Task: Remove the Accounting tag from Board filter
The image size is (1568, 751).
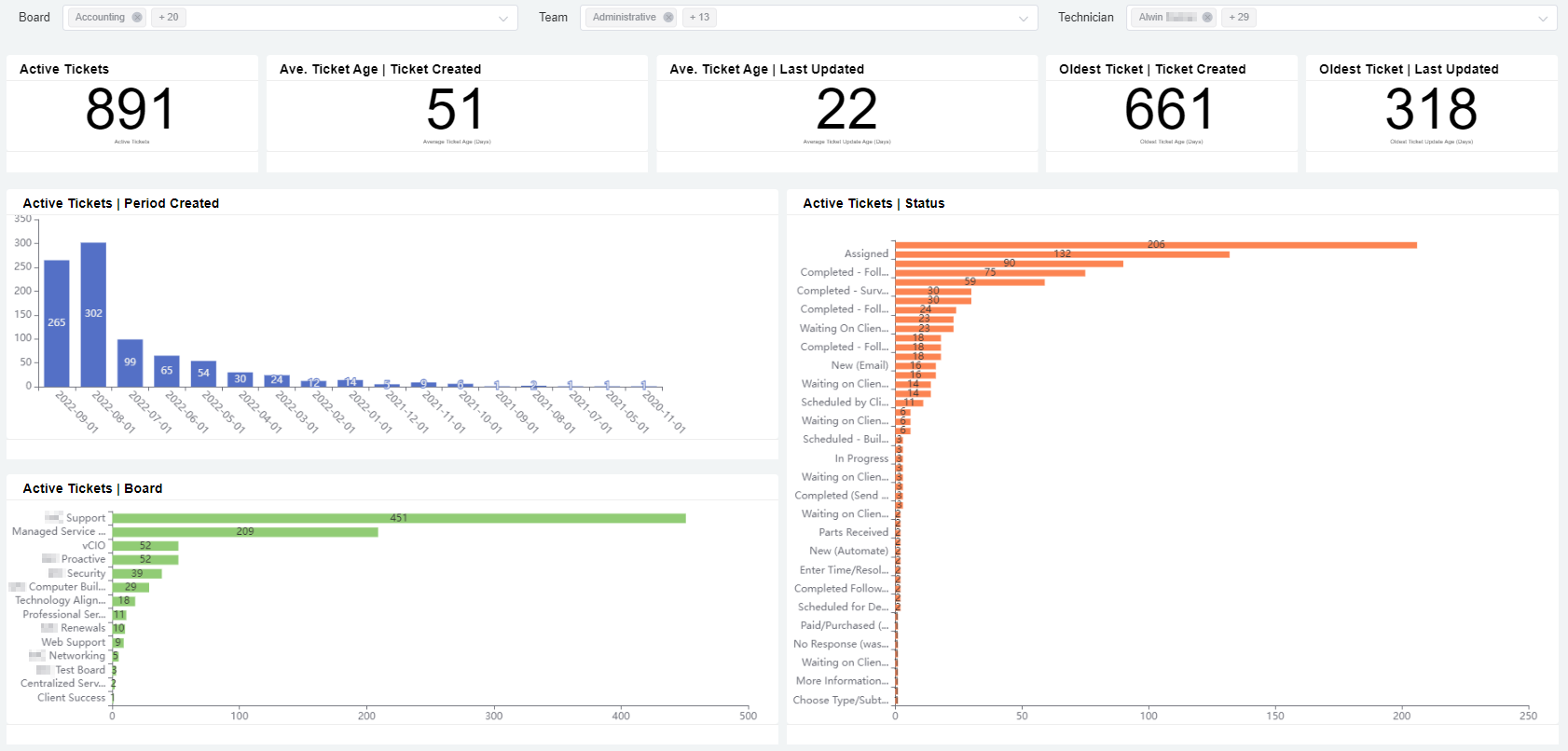Action: click(137, 18)
